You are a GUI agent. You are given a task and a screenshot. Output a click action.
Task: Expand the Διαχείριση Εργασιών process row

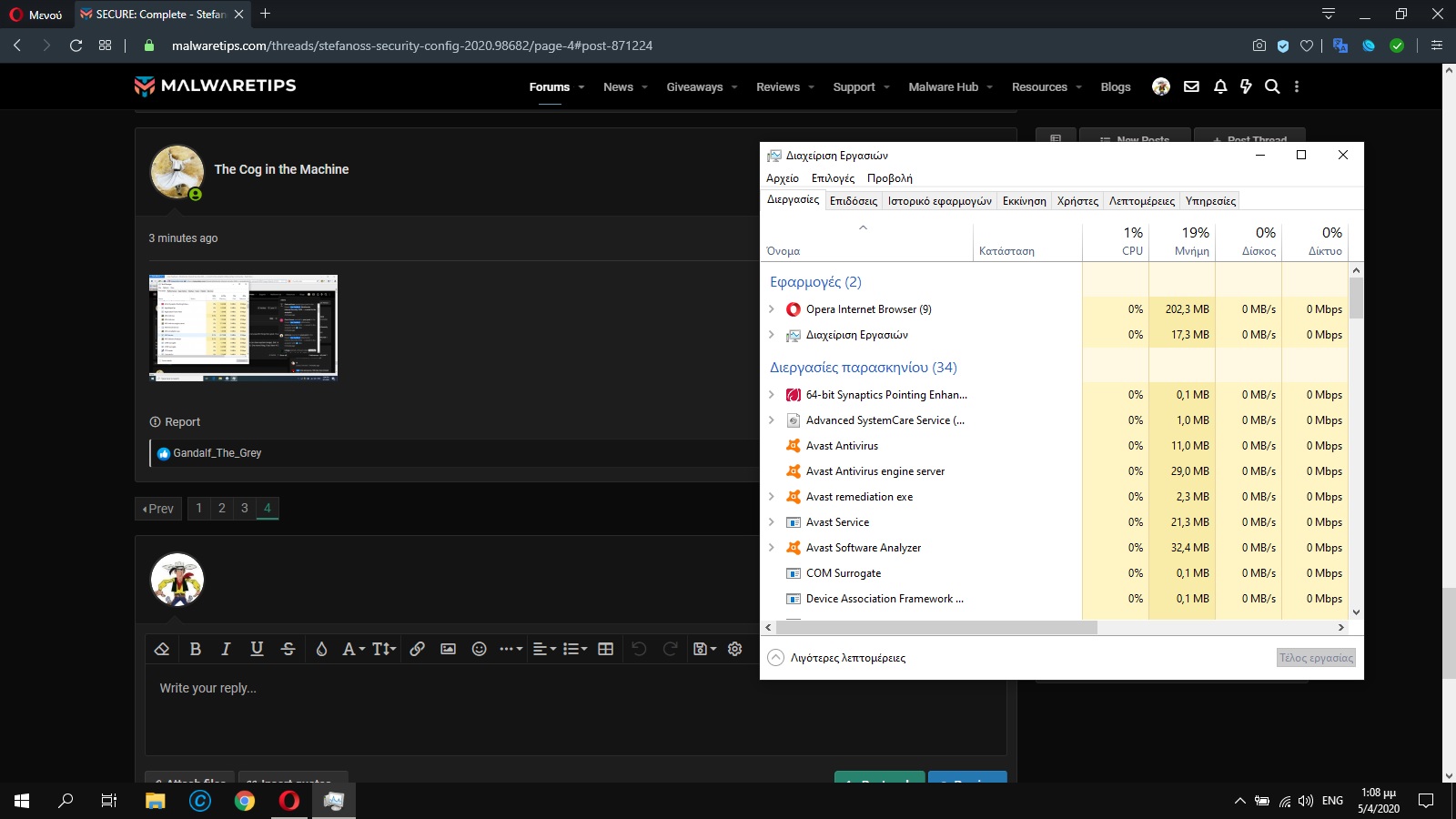(x=772, y=335)
